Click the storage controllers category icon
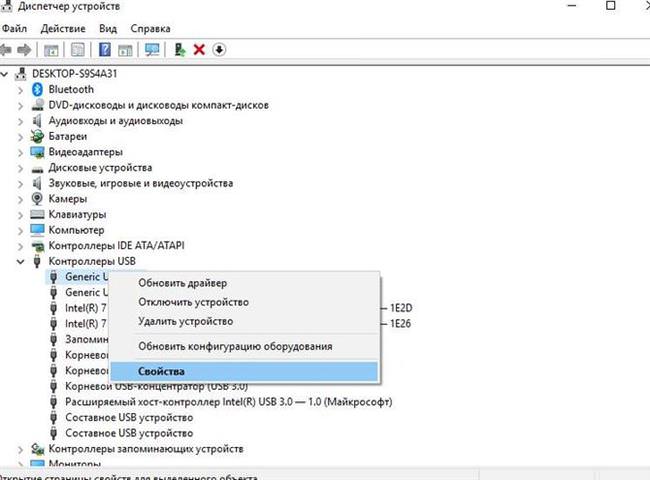The width and height of the screenshot is (650, 480). pyautogui.click(x=37, y=448)
